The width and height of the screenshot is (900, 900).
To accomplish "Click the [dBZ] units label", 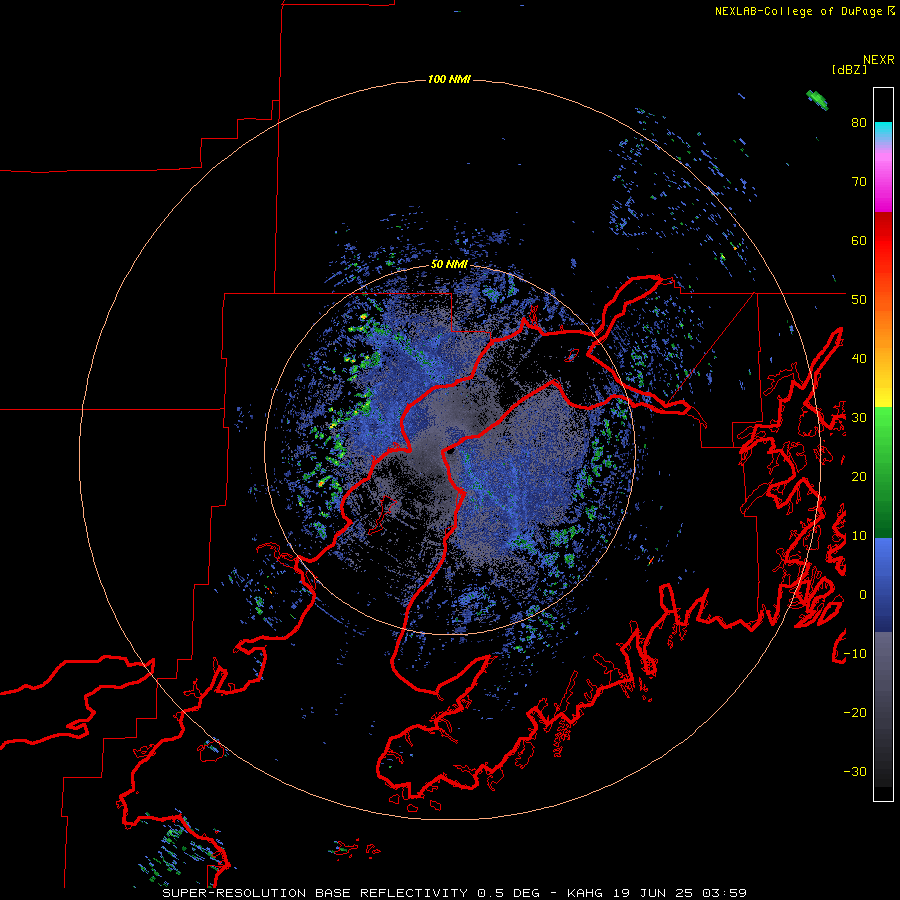I will coord(849,70).
